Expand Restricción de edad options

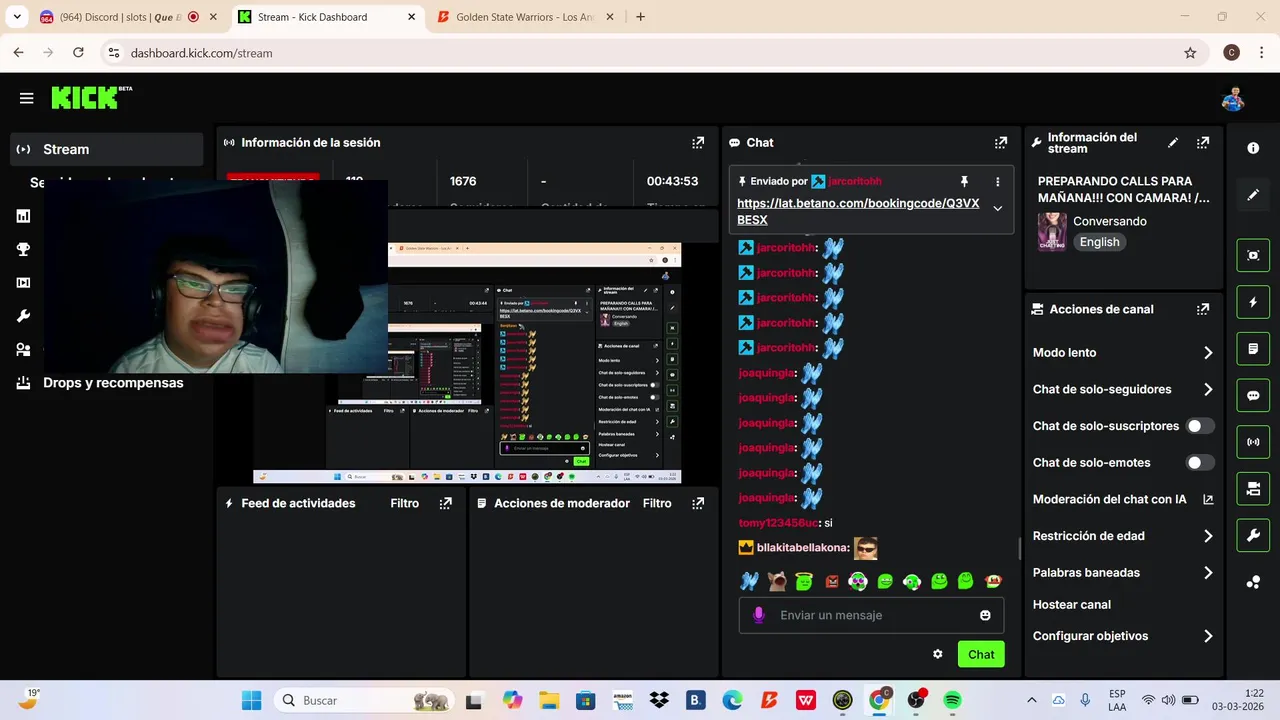(x=1208, y=536)
